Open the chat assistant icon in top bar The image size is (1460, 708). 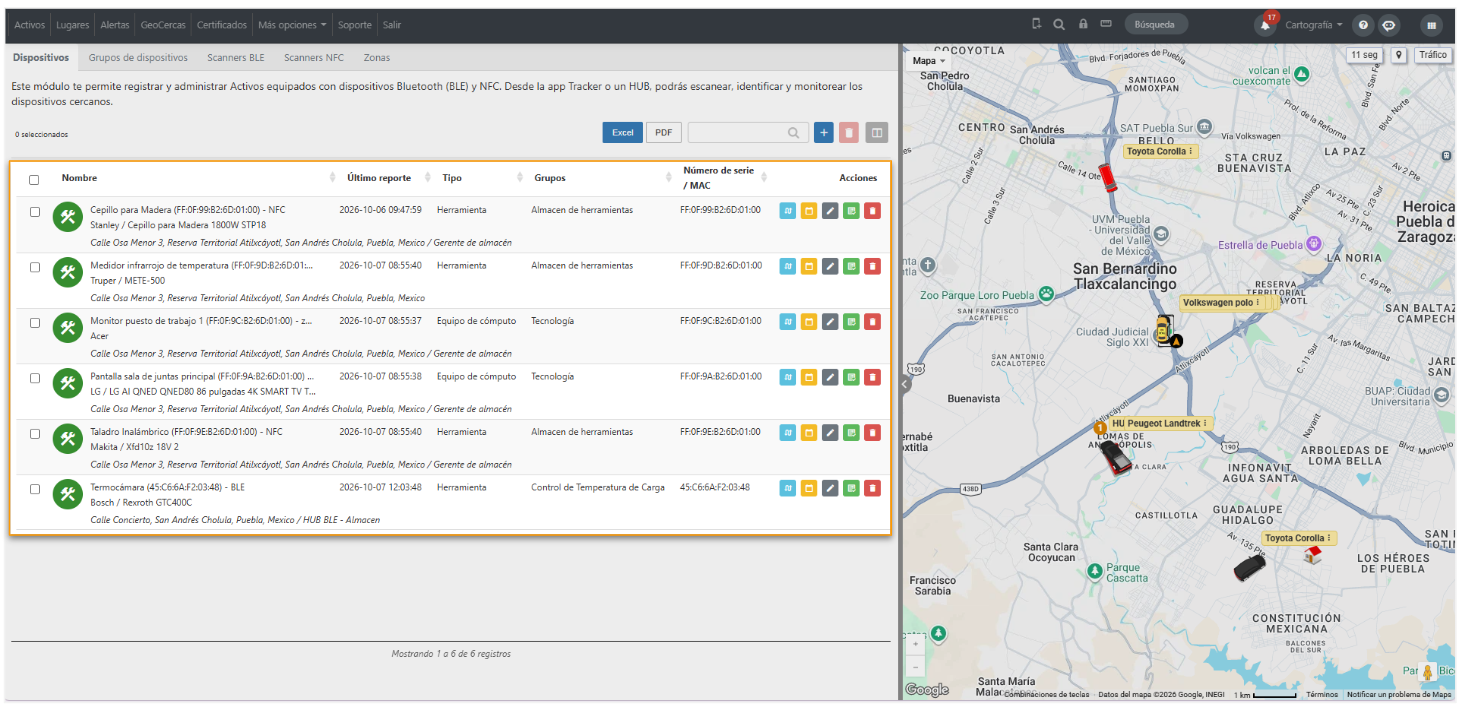[x=1389, y=25]
